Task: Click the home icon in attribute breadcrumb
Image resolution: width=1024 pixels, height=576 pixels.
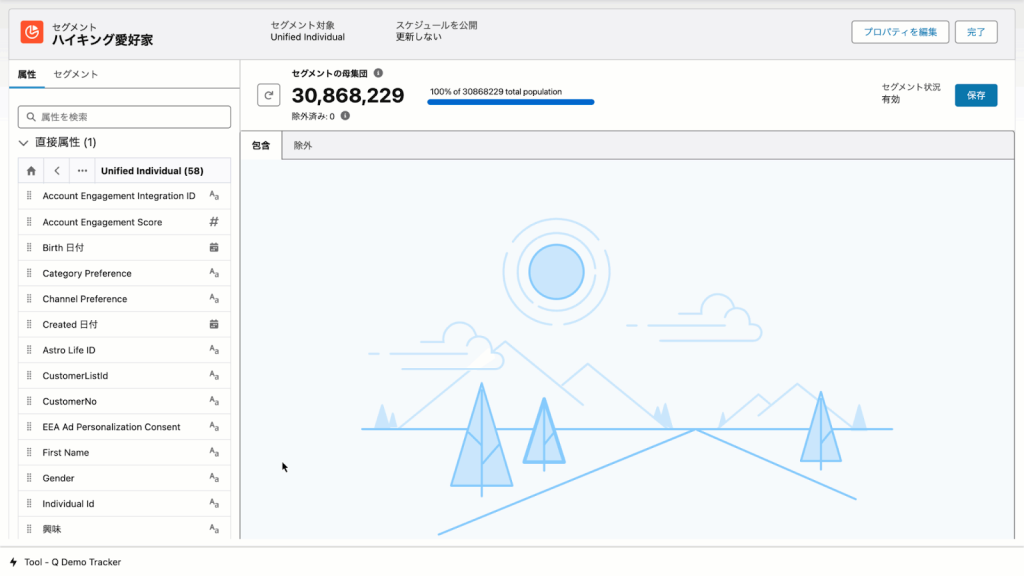Action: point(31,171)
